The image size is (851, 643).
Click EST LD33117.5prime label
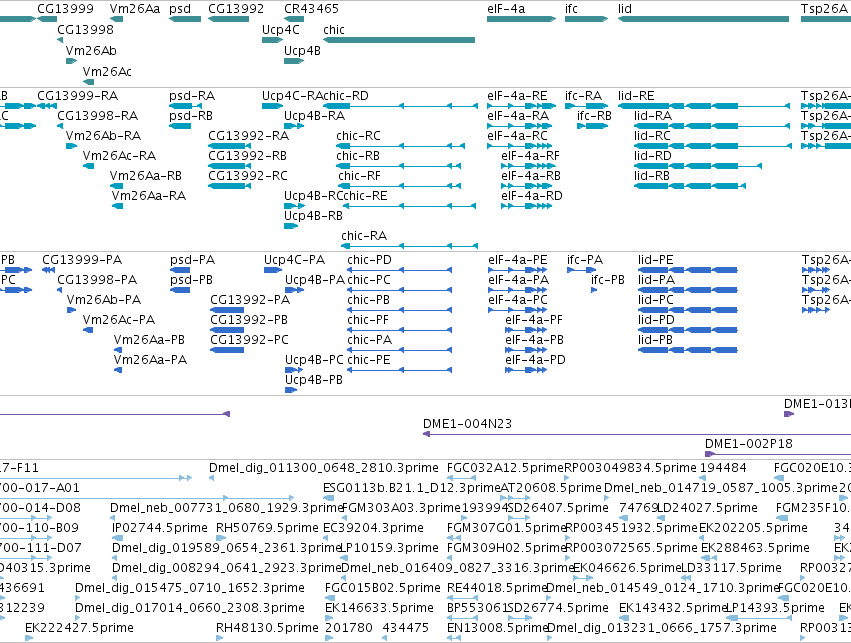(732, 568)
